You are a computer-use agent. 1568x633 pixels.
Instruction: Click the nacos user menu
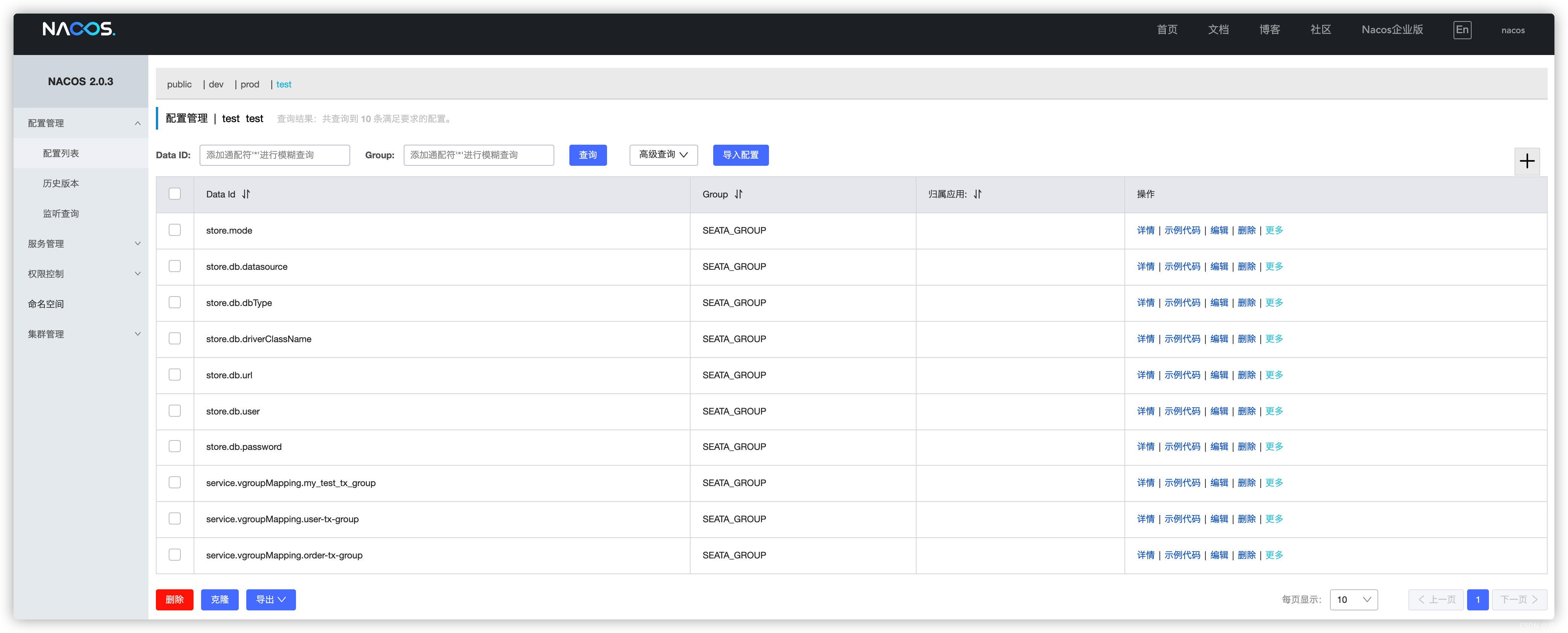(1513, 30)
